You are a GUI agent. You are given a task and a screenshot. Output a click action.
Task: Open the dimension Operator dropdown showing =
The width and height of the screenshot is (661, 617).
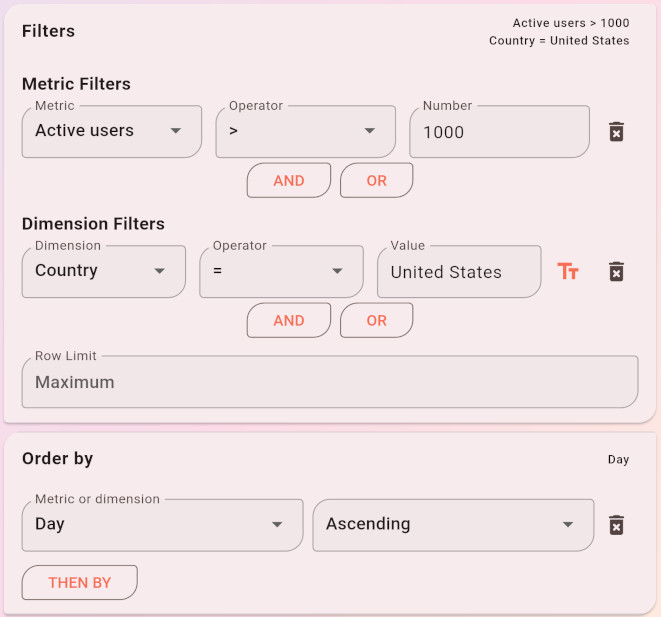coord(281,271)
